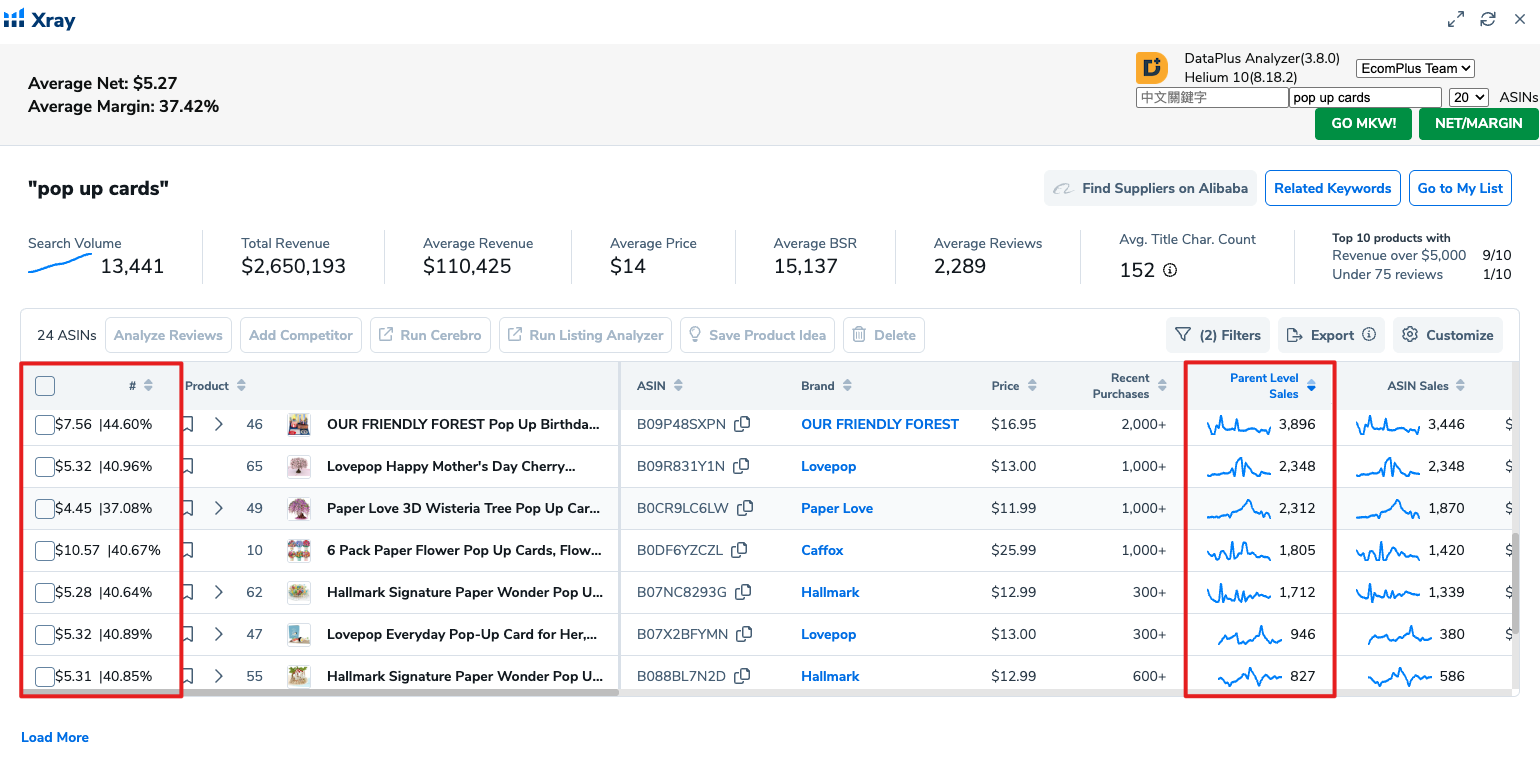Open product thumbnail for OUR FRIENDLY FOREST card

(298, 424)
